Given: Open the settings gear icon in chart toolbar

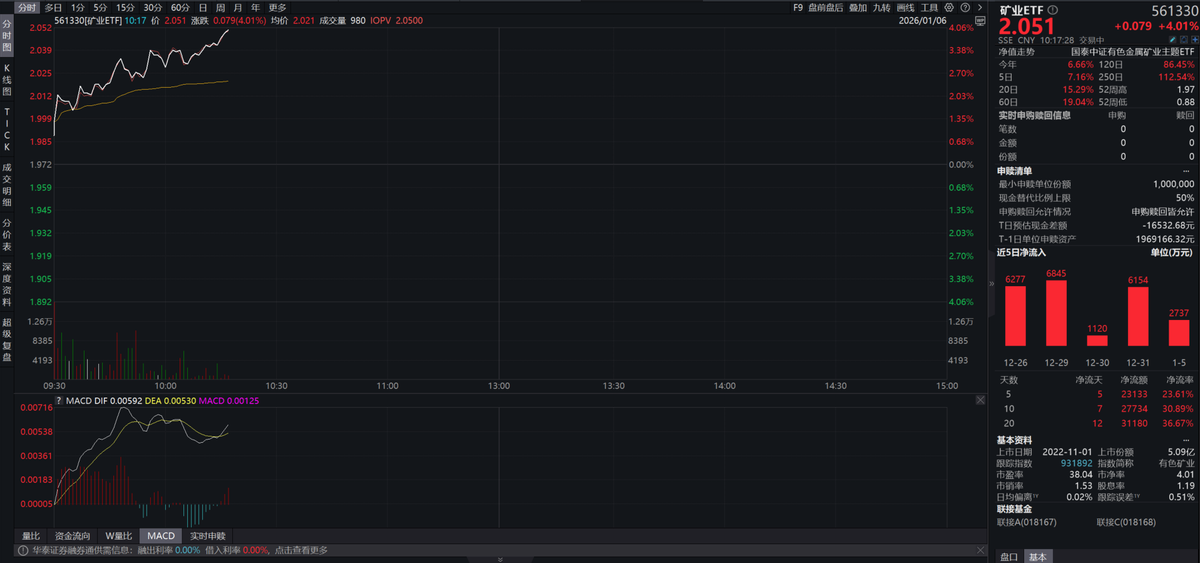Looking at the screenshot, I should click(950, 7).
